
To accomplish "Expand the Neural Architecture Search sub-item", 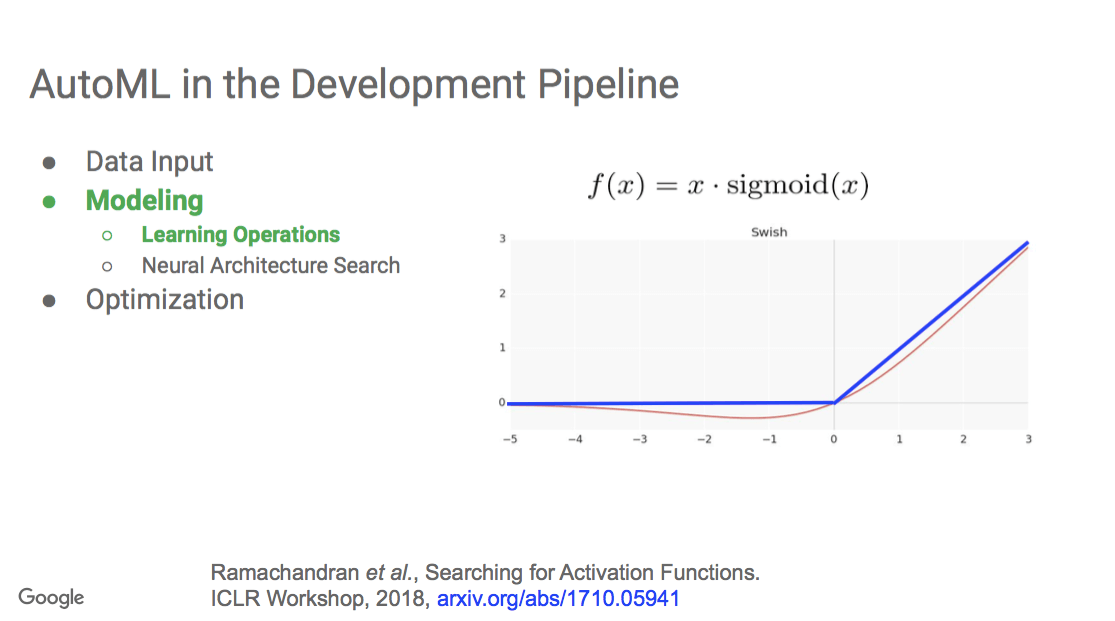I will tap(270, 265).
